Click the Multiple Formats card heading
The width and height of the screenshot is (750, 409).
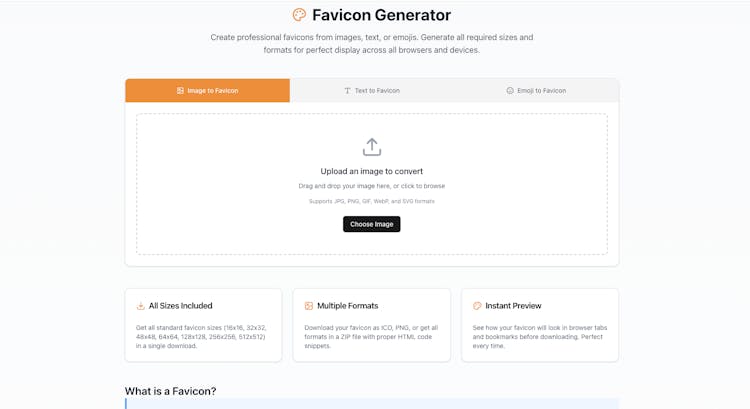tap(348, 306)
